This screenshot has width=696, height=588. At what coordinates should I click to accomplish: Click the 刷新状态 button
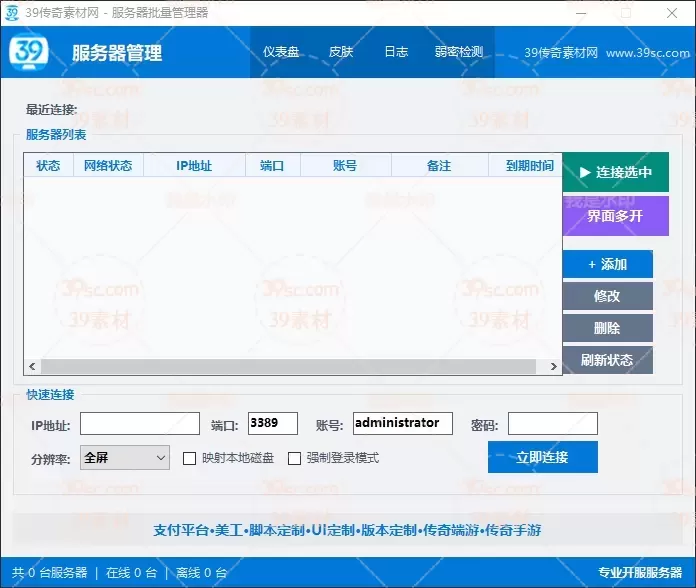point(608,360)
